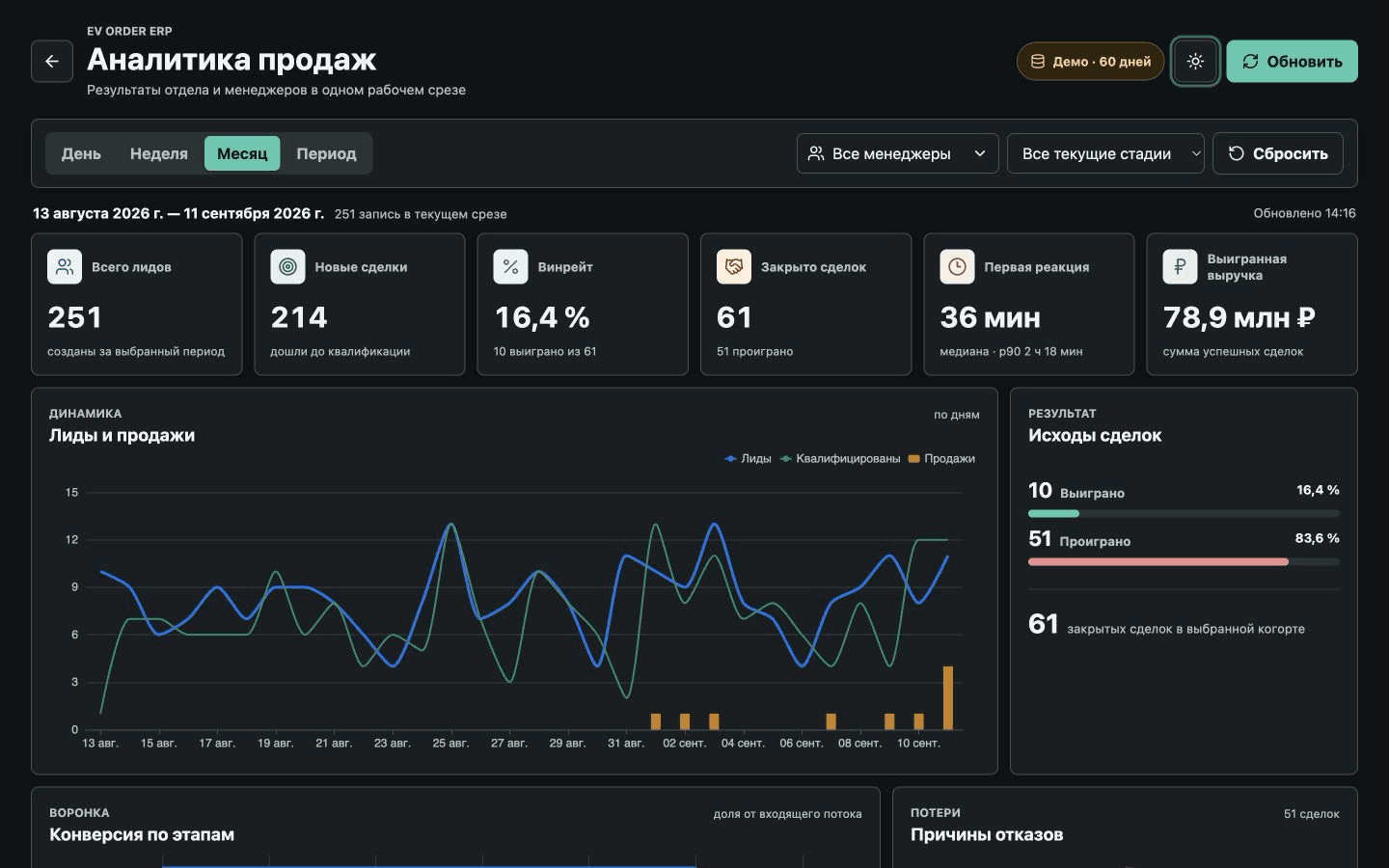This screenshot has height=868, width=1389.
Task: Click the red Проиграно progress bar
Action: tap(1158, 561)
